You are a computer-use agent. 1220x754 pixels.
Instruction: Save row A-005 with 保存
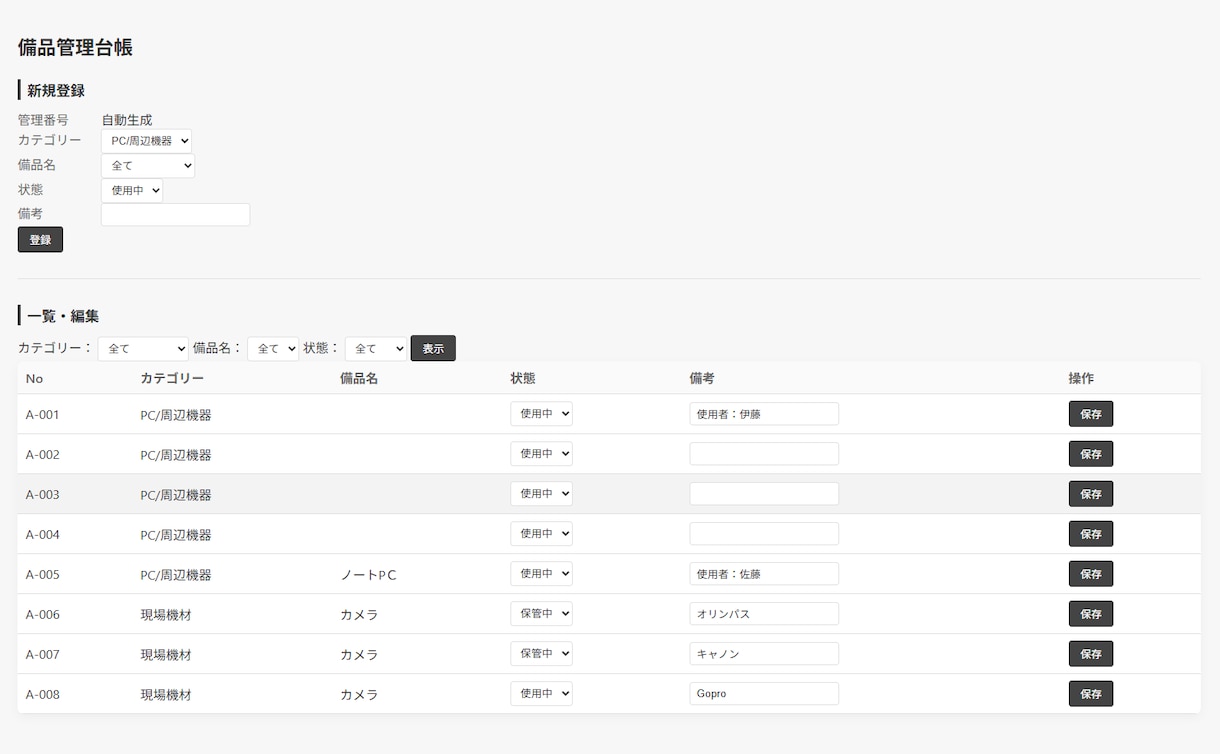tap(1091, 574)
